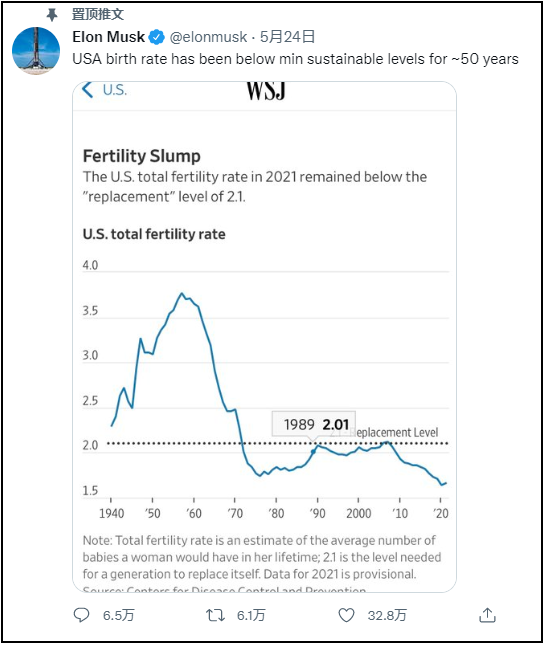This screenshot has width=545, height=645.
Task: Open the @elonmusk handle link
Action: click(x=208, y=37)
